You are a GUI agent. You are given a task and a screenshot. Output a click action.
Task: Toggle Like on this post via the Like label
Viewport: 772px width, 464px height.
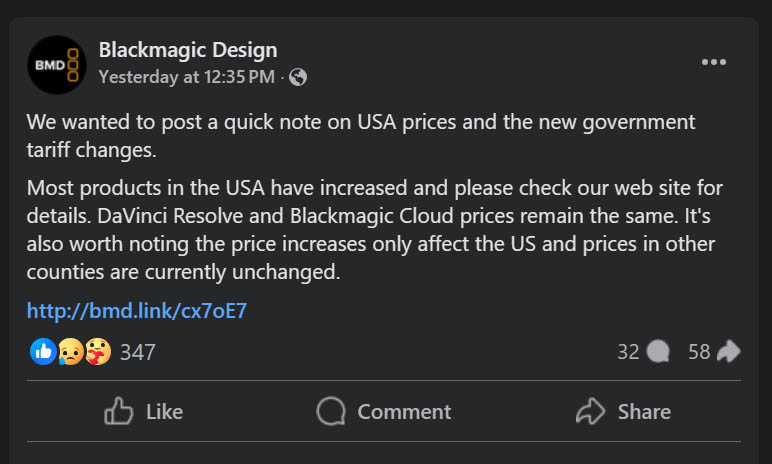(x=164, y=412)
